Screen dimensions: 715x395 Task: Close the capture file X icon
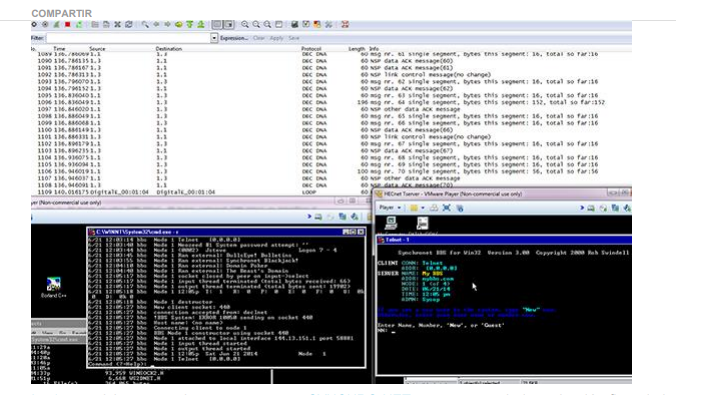click(117, 25)
